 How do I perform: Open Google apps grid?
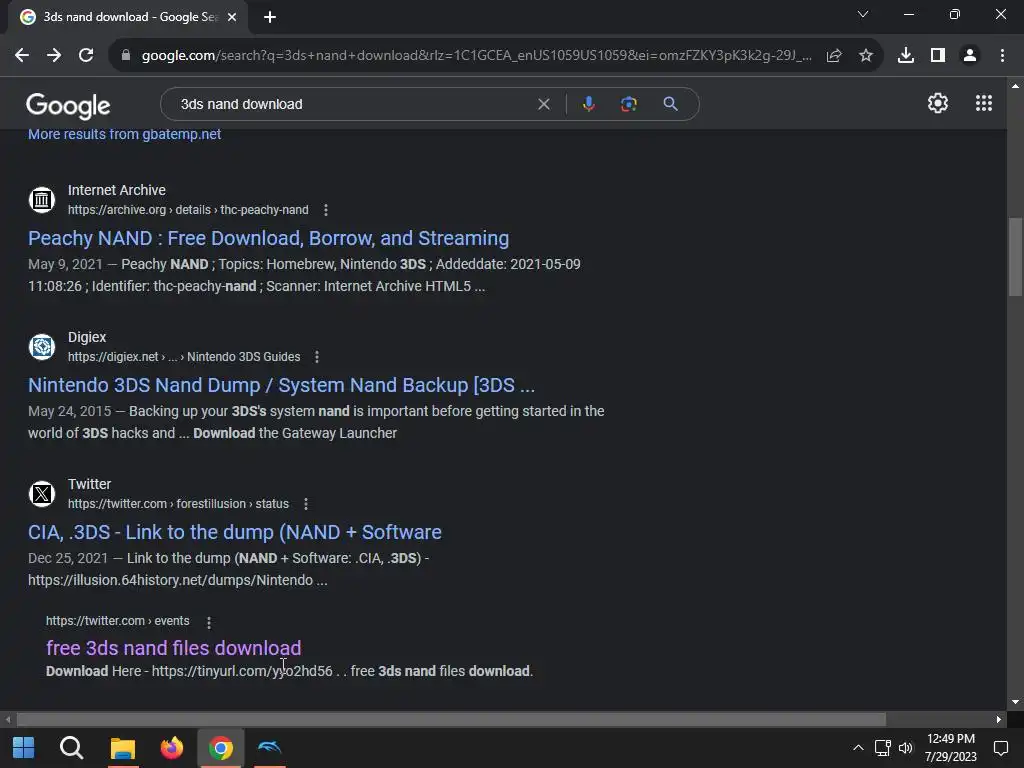(984, 103)
